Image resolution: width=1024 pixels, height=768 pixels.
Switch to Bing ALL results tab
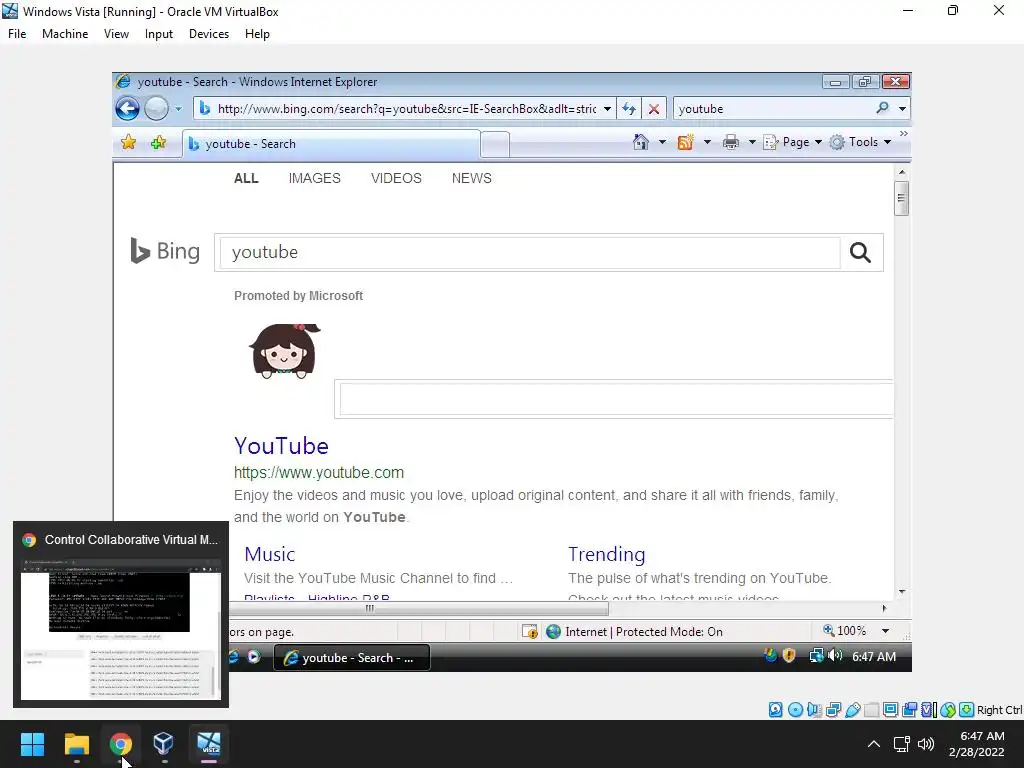click(x=246, y=178)
